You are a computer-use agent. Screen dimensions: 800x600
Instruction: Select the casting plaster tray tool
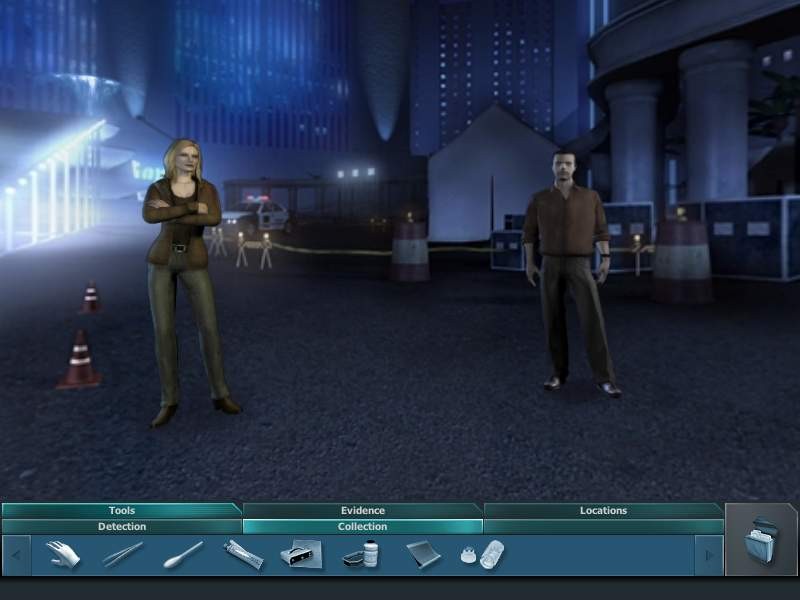(x=301, y=554)
